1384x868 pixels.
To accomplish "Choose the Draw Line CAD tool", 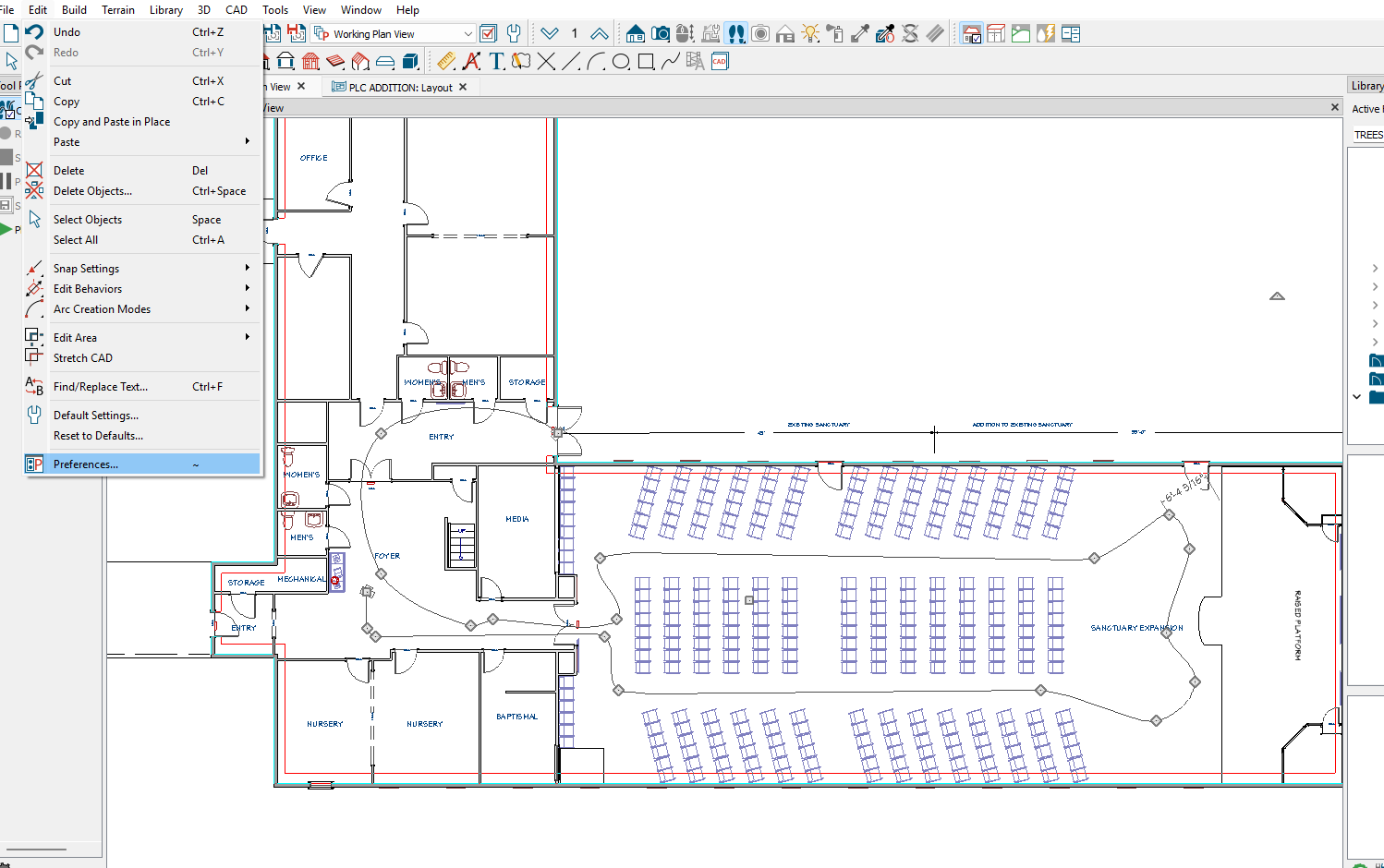I will click(571, 62).
